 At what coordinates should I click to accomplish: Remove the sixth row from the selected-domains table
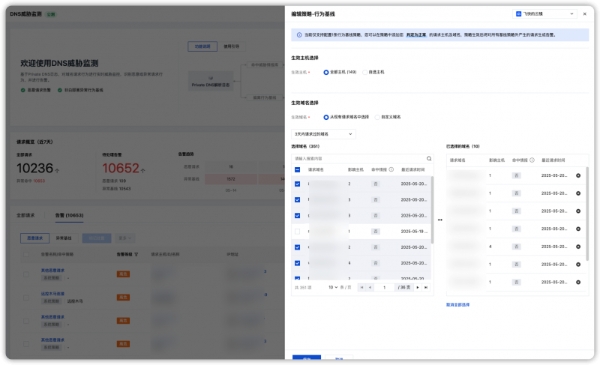coord(578,264)
